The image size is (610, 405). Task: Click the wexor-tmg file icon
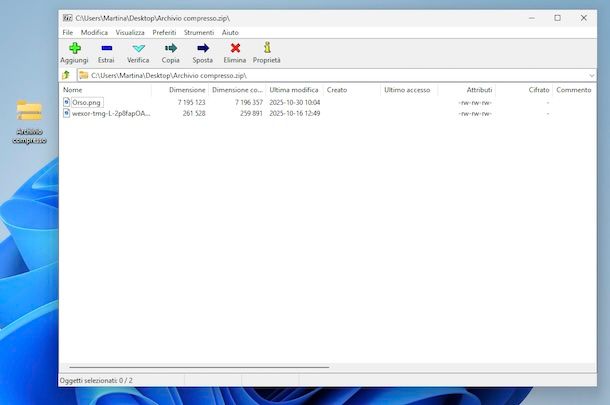67,113
